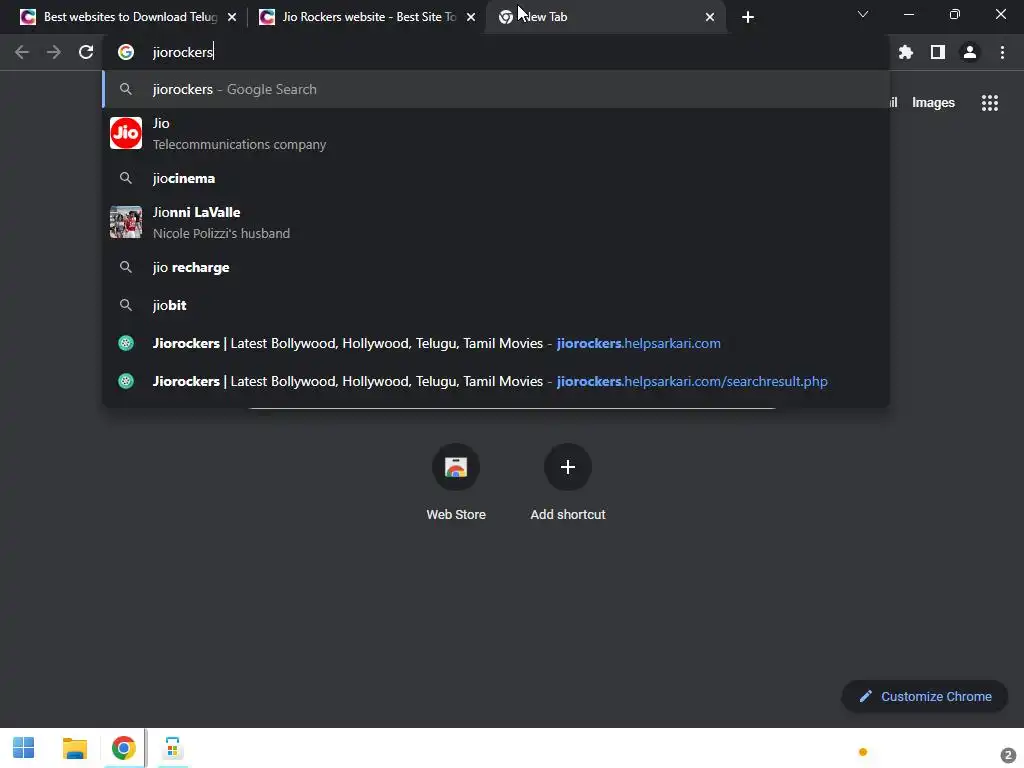Screen dimensions: 1024x768
Task: Launch File Explorer from the taskbar
Action: [74, 748]
